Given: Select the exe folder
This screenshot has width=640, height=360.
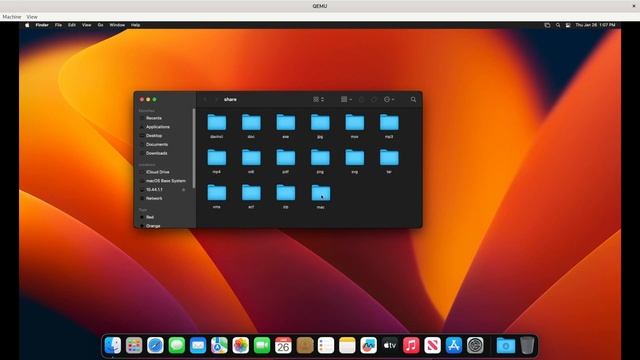Looking at the screenshot, I should [286, 126].
